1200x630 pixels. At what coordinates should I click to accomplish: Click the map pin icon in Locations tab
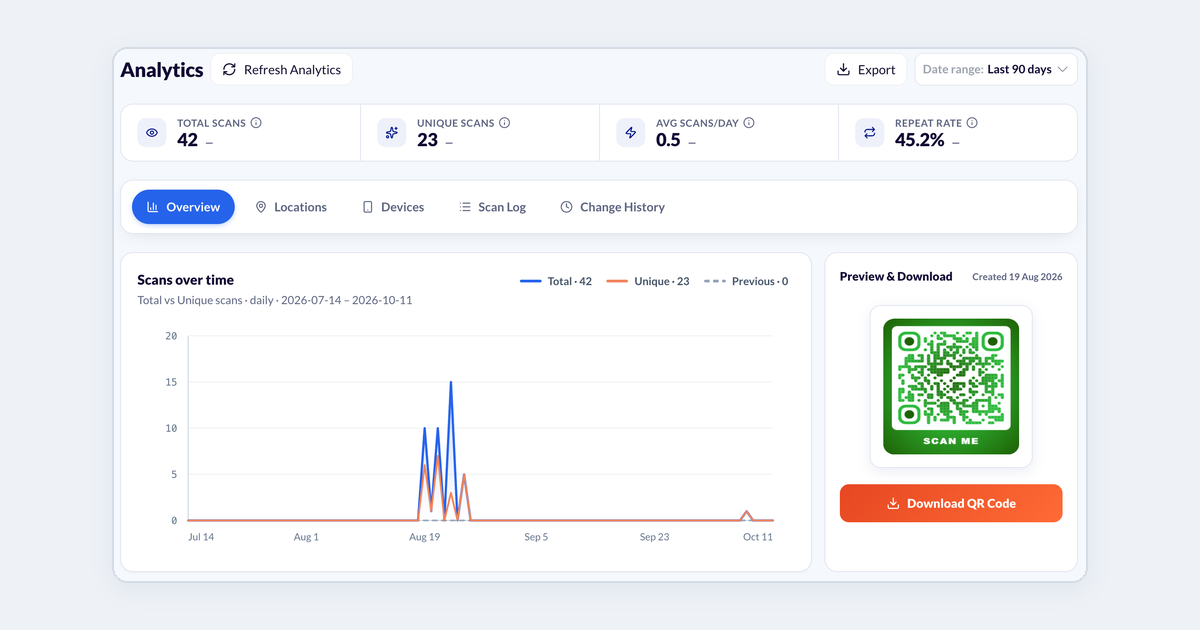pyautogui.click(x=261, y=207)
